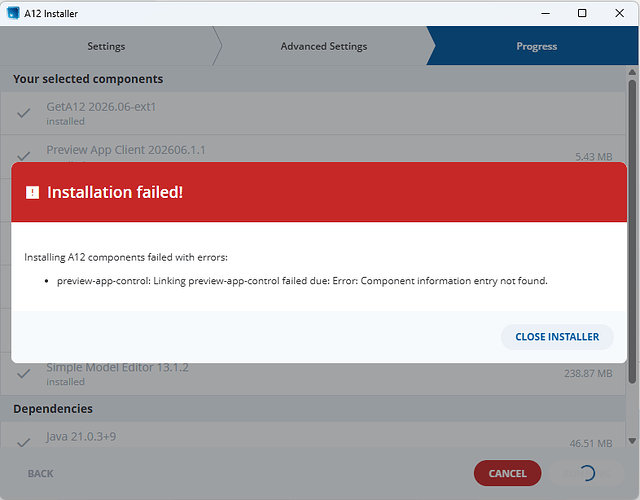Select the Simple Model Editor 13.1.2 row
640x500 pixels.
tap(313, 373)
